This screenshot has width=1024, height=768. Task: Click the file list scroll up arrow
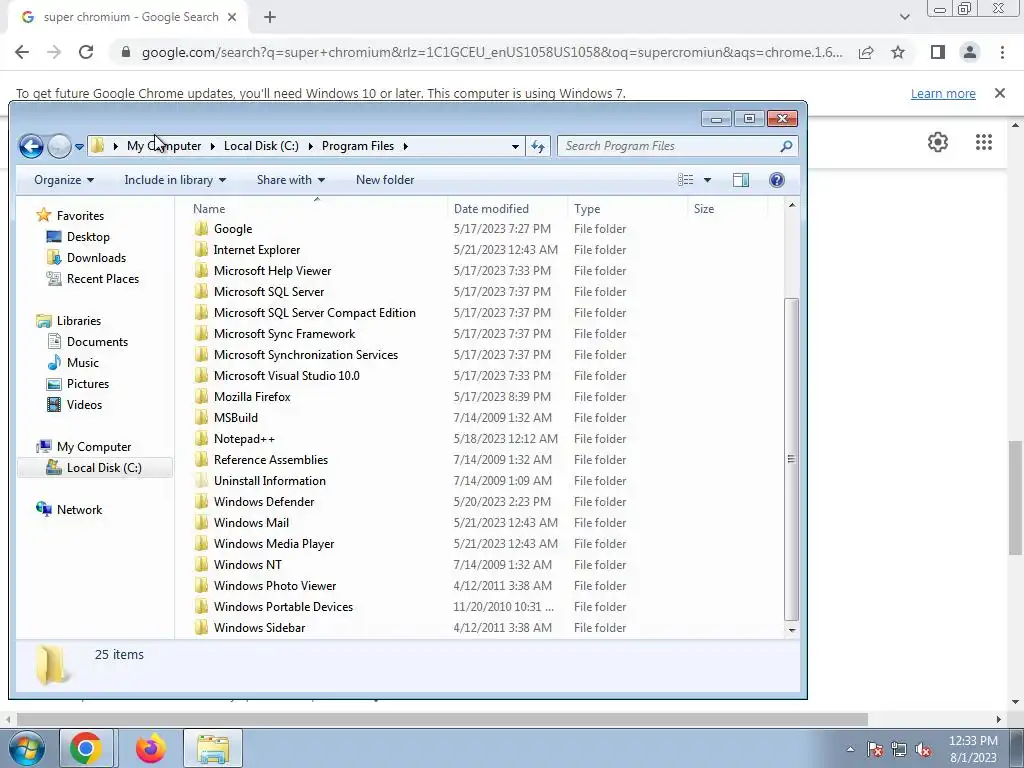coord(792,206)
